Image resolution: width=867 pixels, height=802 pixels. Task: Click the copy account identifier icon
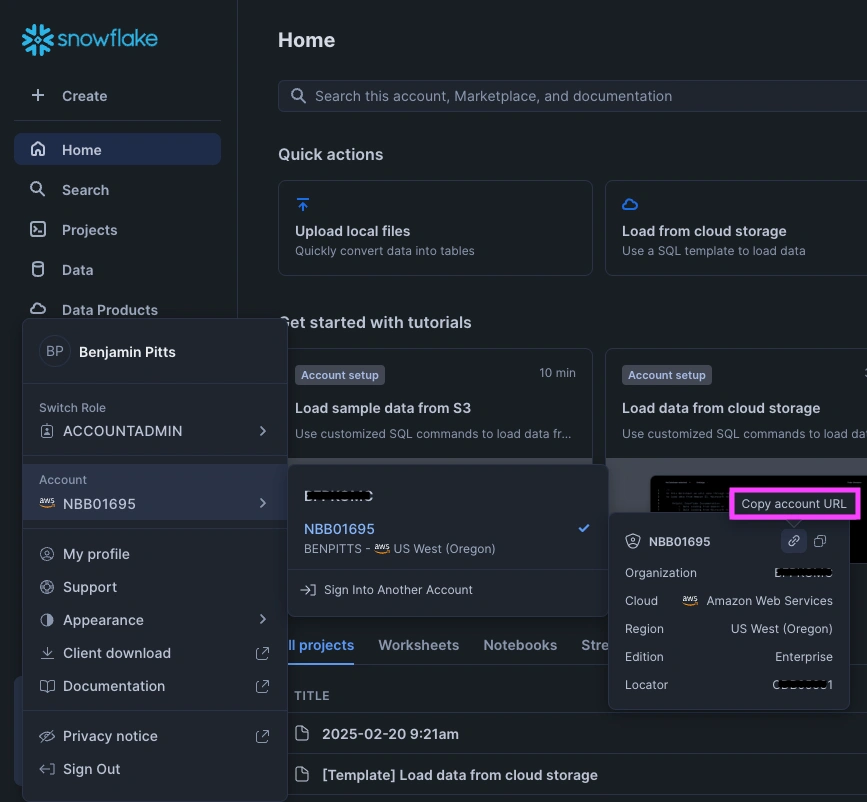click(x=820, y=540)
